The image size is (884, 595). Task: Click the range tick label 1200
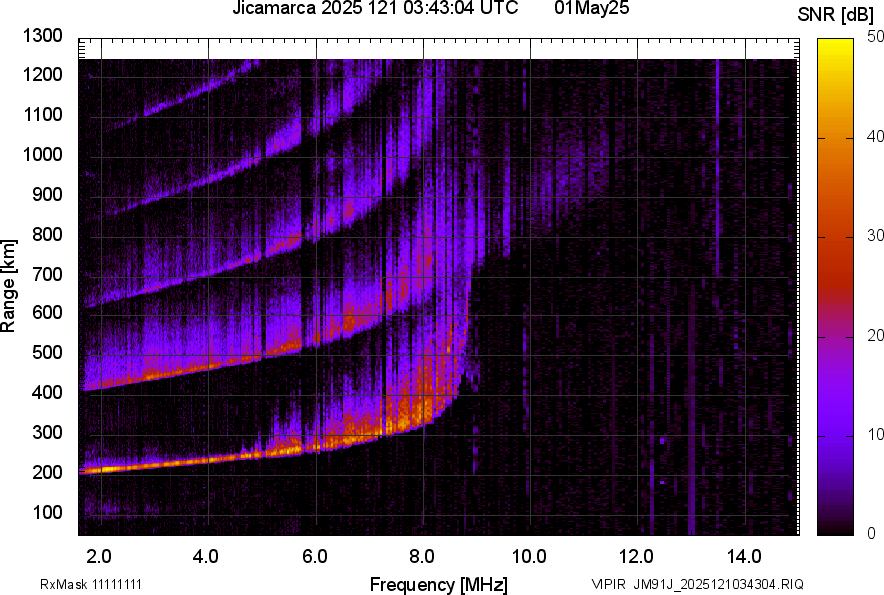point(42,74)
